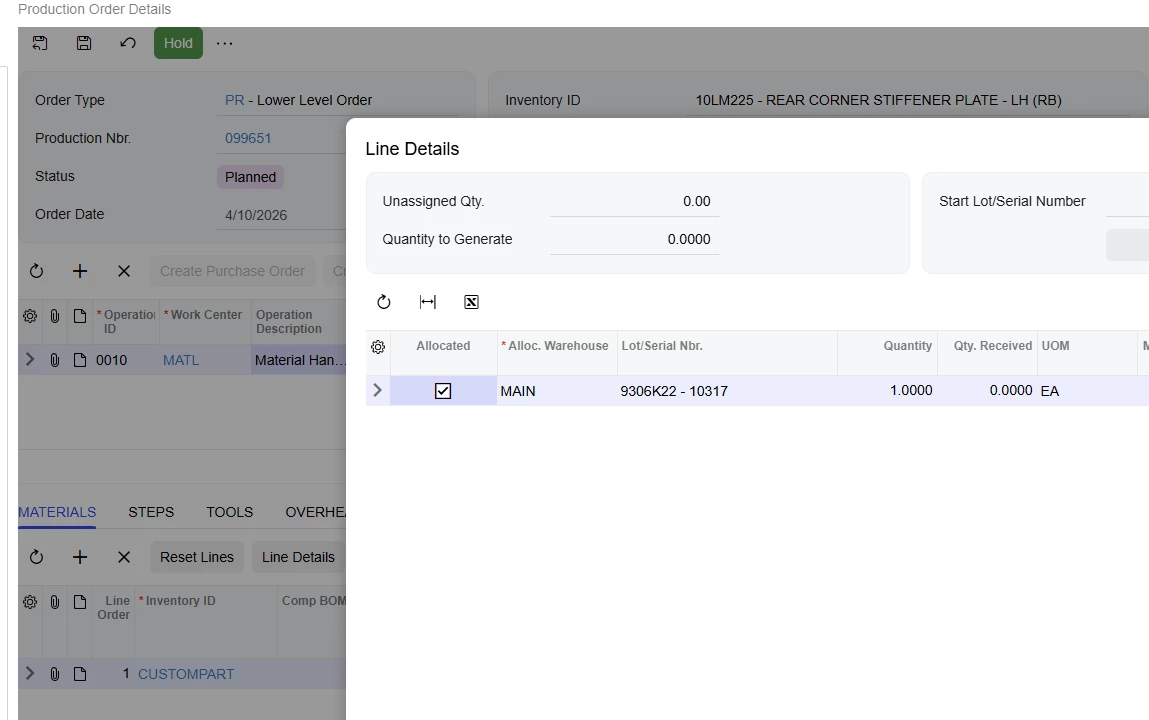
Task: Click the notes header icon in operations grid
Action: tap(80, 316)
